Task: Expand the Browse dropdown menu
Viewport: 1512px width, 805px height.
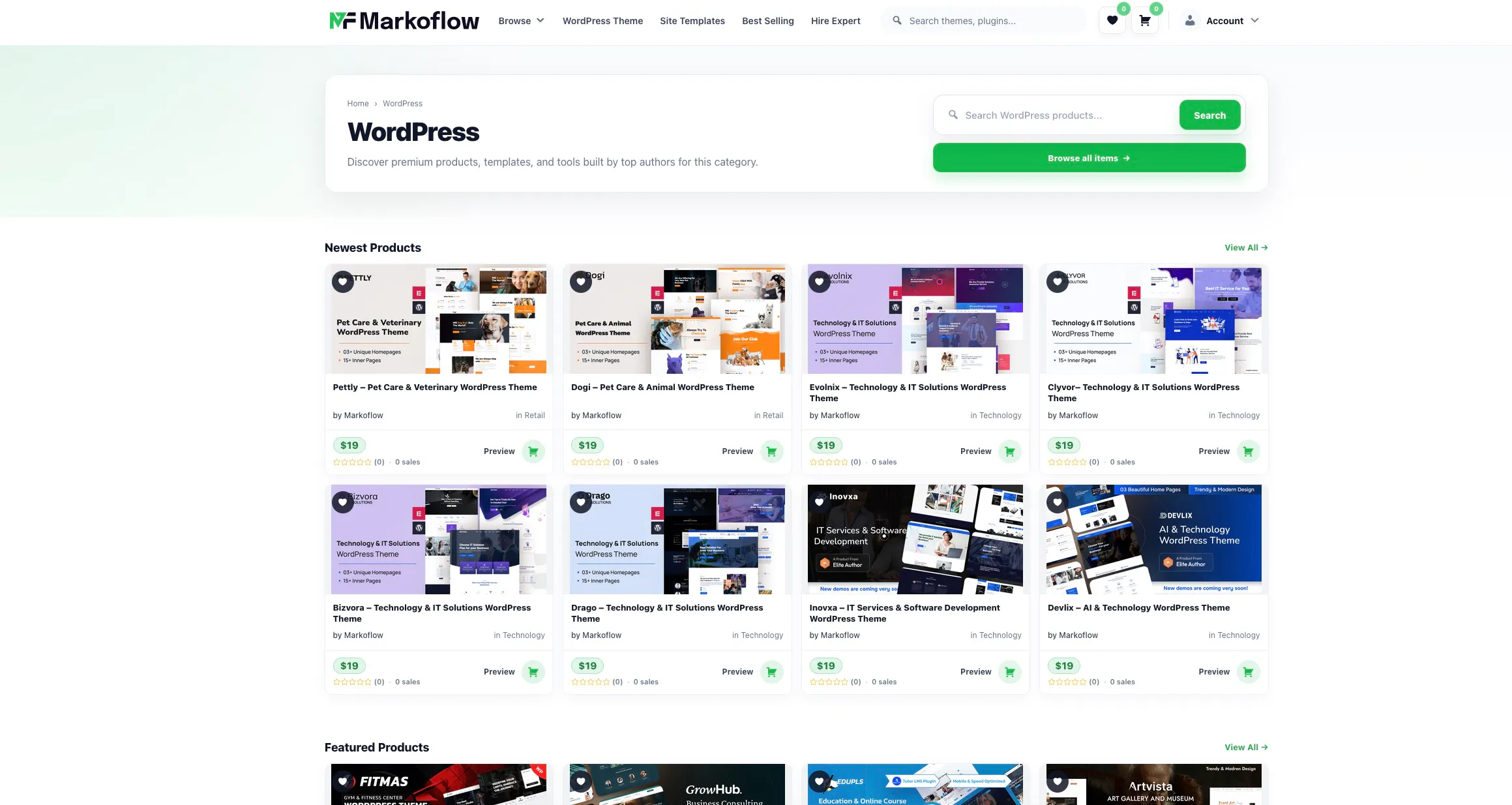Action: pyautogui.click(x=521, y=21)
